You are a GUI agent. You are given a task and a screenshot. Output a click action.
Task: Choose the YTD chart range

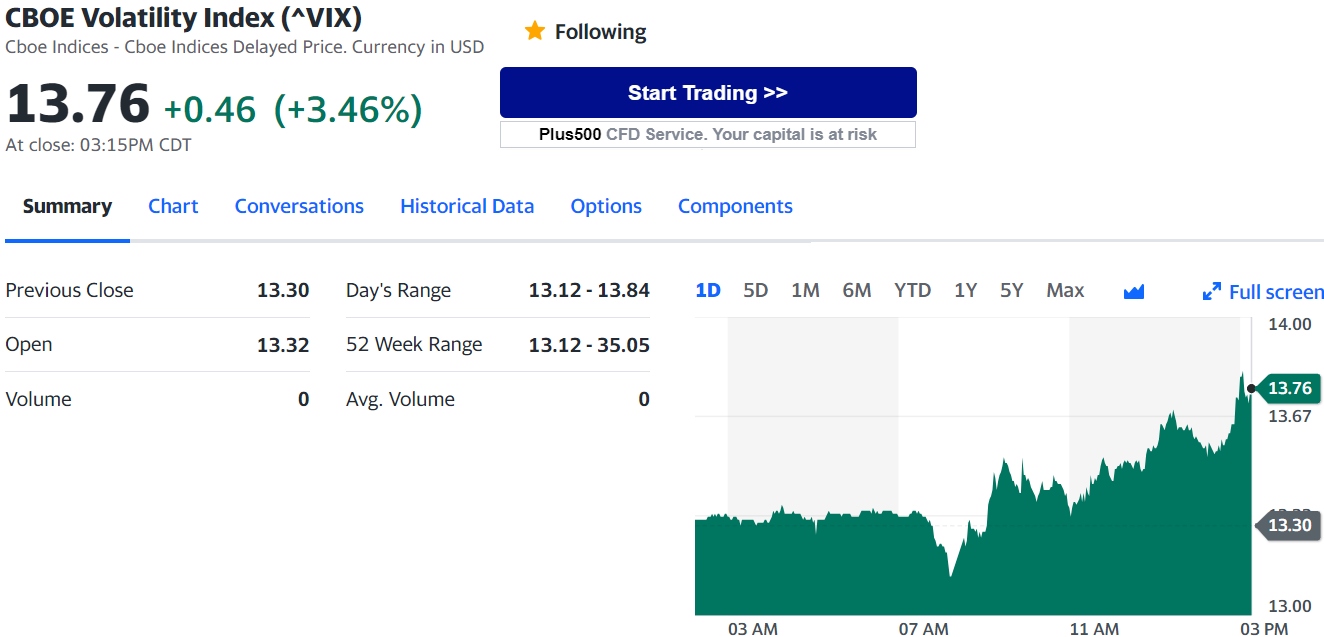click(x=912, y=290)
